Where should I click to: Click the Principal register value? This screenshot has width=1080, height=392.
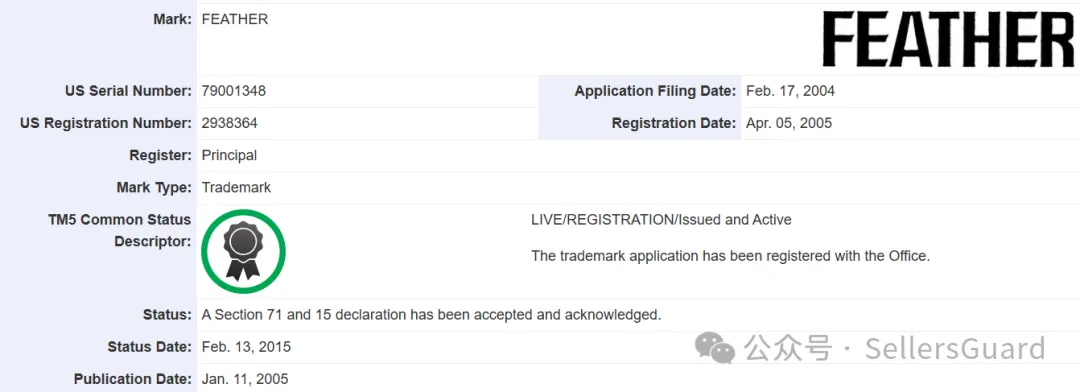[229, 156]
